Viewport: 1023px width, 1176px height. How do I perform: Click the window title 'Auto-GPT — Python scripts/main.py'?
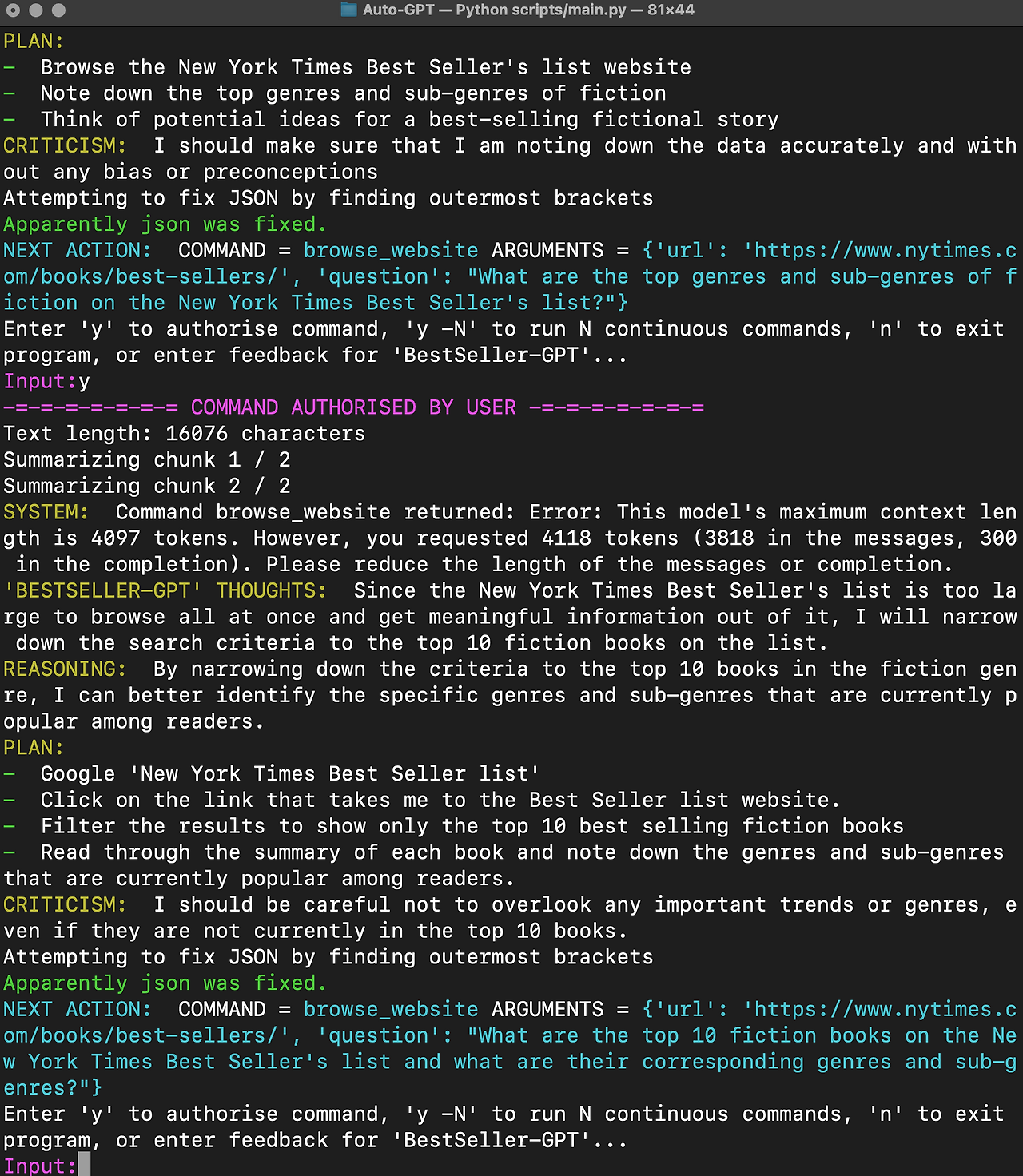point(495,10)
